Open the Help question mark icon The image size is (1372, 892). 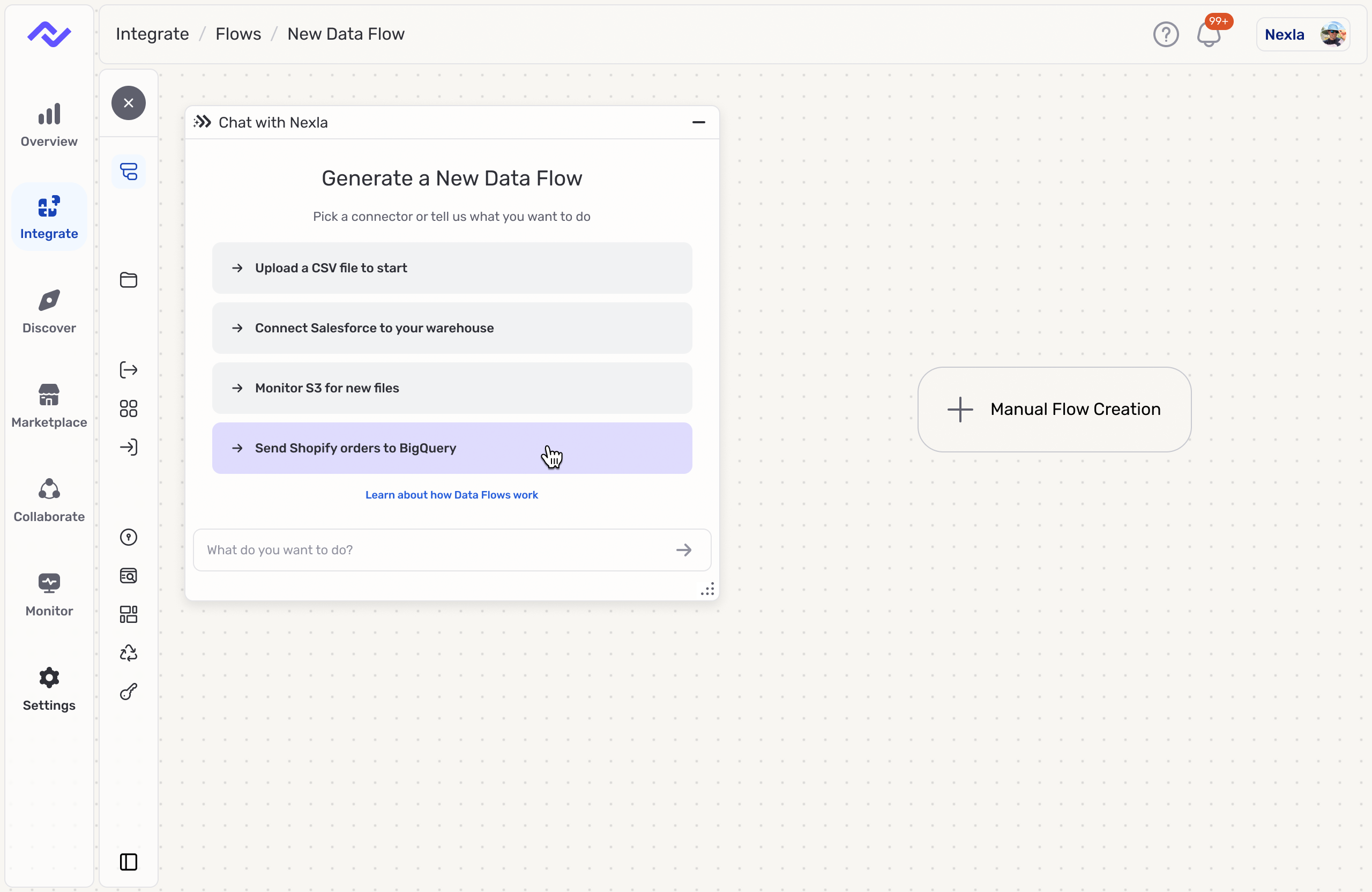1165,34
